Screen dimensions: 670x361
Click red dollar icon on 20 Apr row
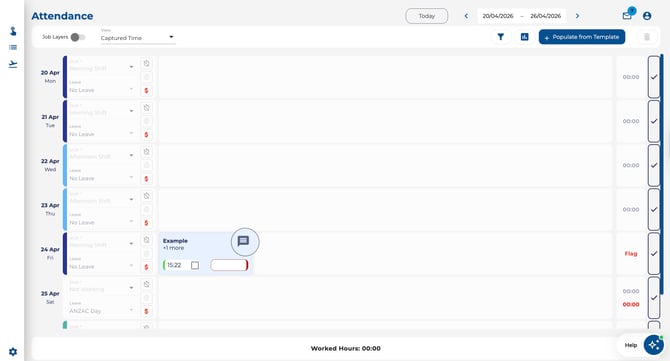[x=146, y=91]
